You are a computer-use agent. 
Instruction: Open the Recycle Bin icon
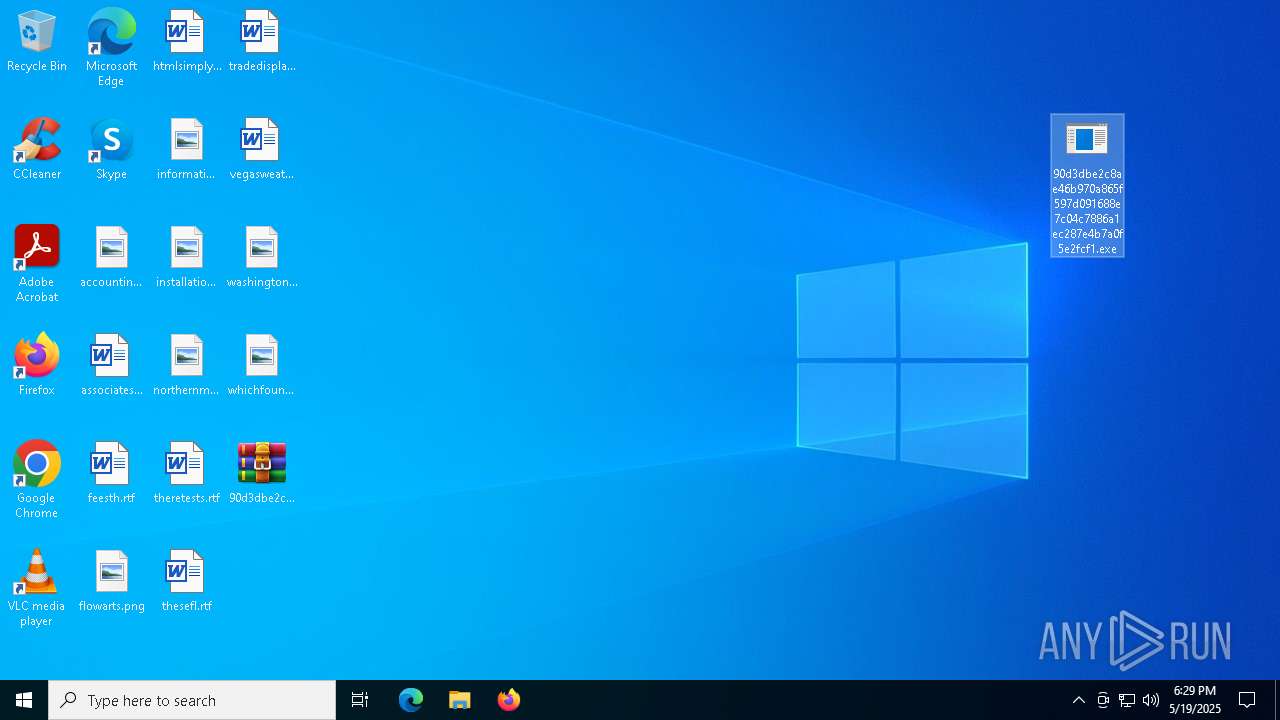[x=37, y=42]
